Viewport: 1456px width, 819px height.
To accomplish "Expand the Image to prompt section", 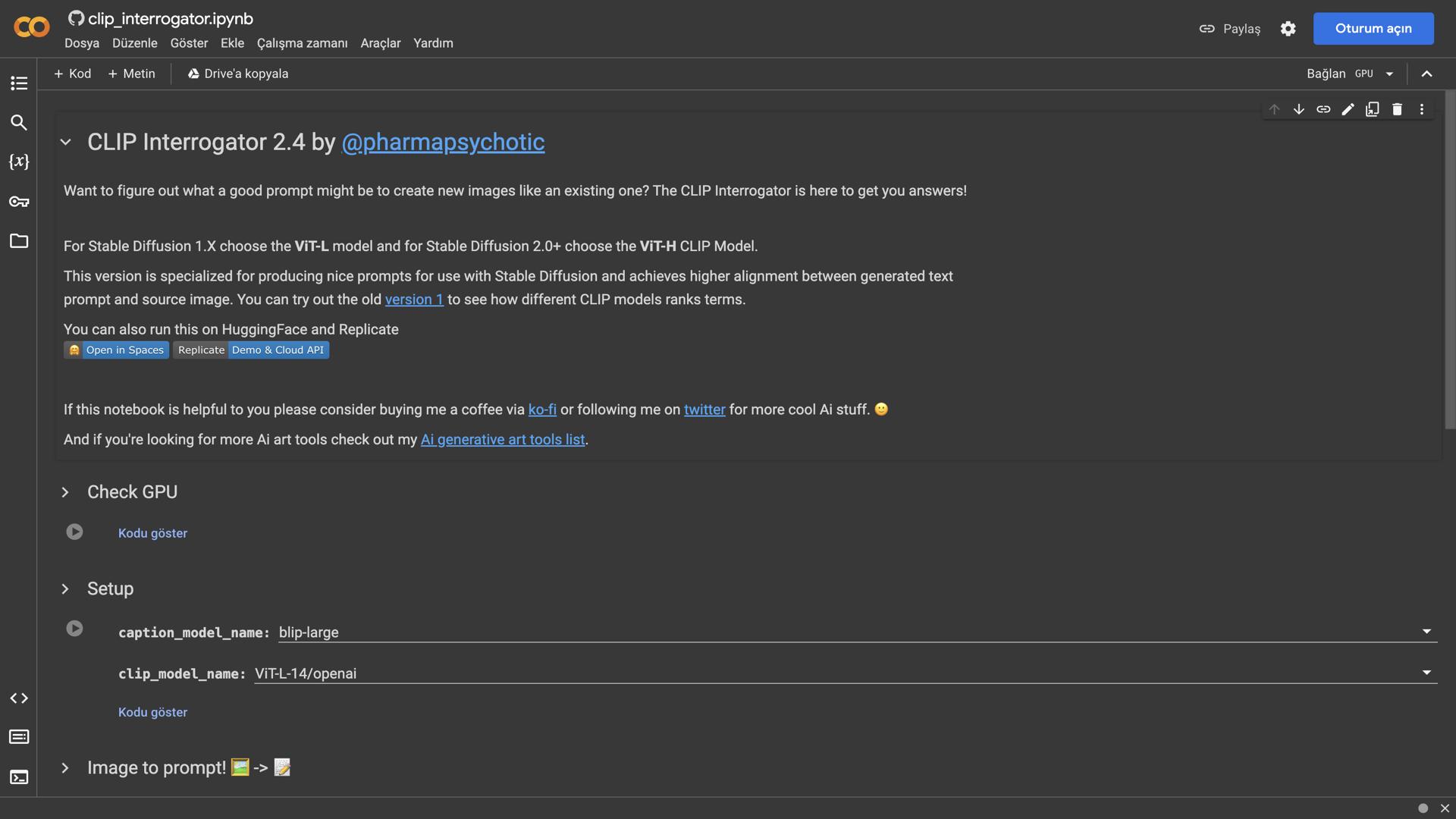I will [x=65, y=767].
